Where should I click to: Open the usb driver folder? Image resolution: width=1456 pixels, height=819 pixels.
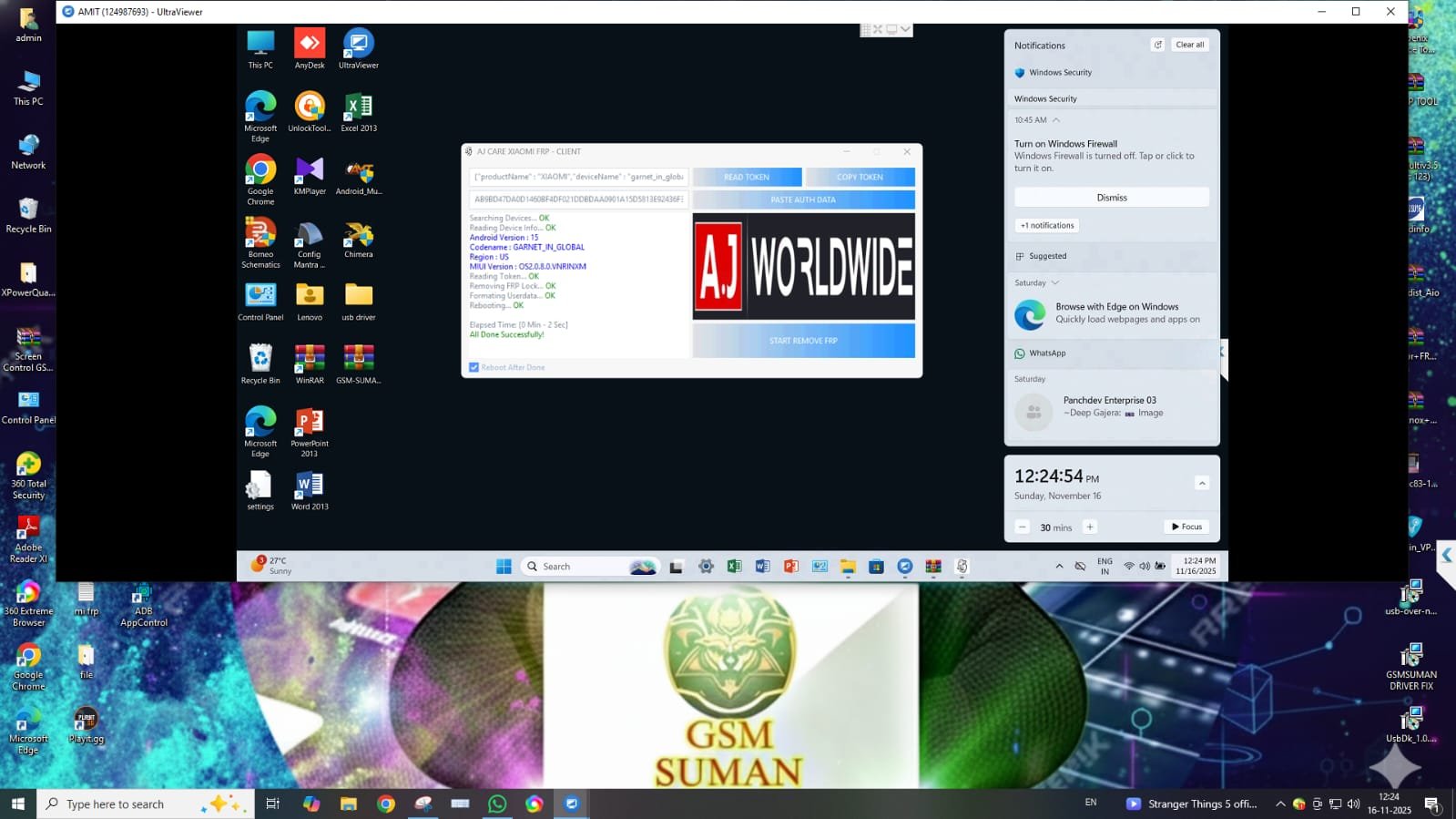click(358, 296)
